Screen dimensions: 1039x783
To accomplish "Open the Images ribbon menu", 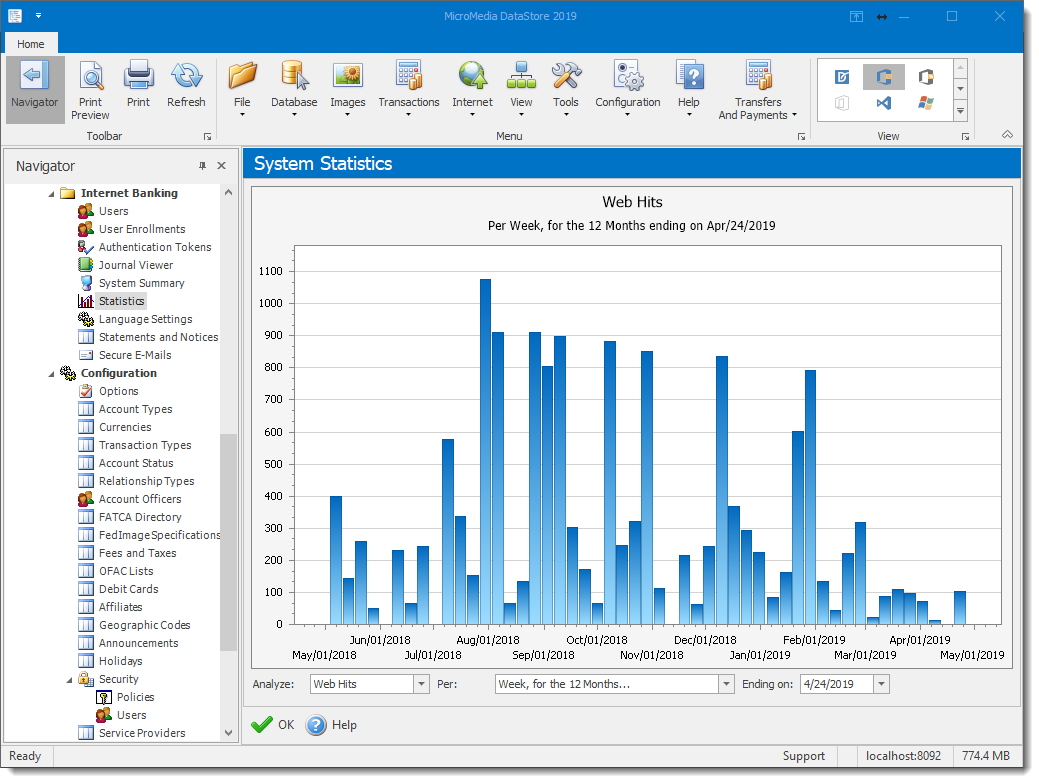I will click(348, 89).
